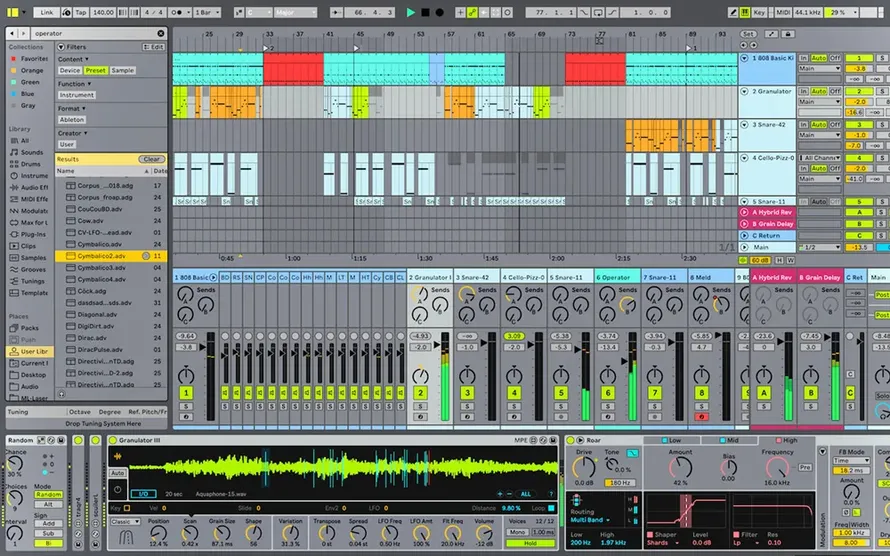
Task: Click the Key mapping button
Action: click(x=759, y=12)
